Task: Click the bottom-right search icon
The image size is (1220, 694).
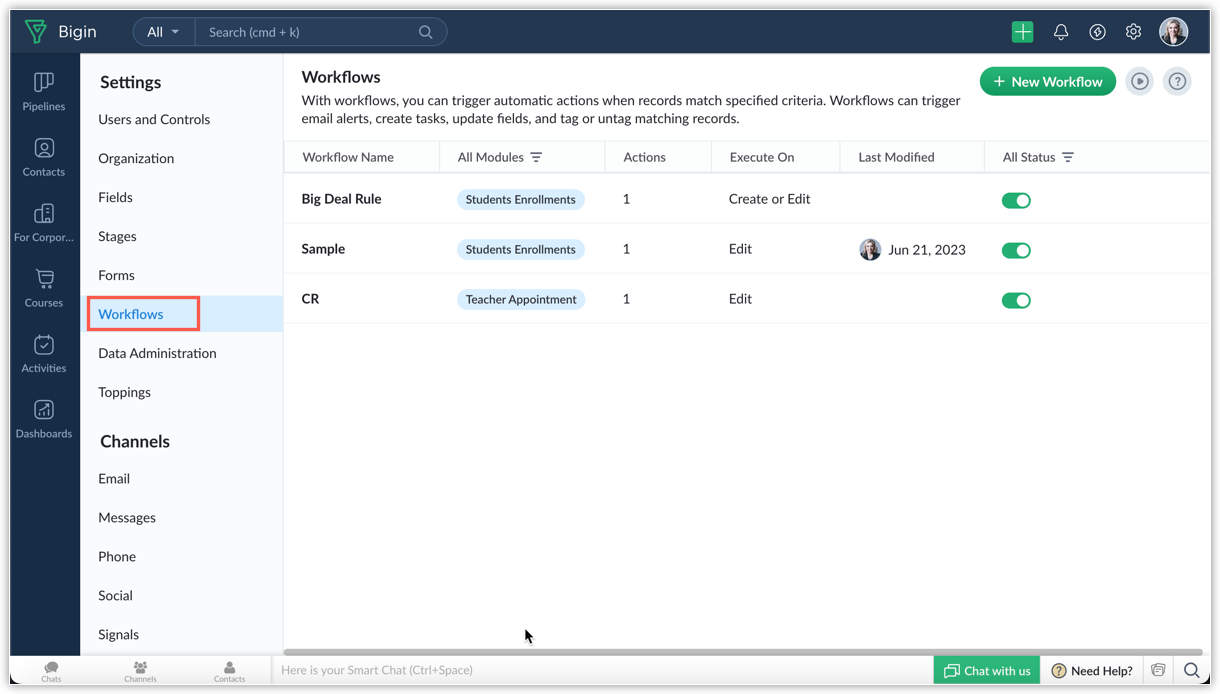Action: 1191,670
